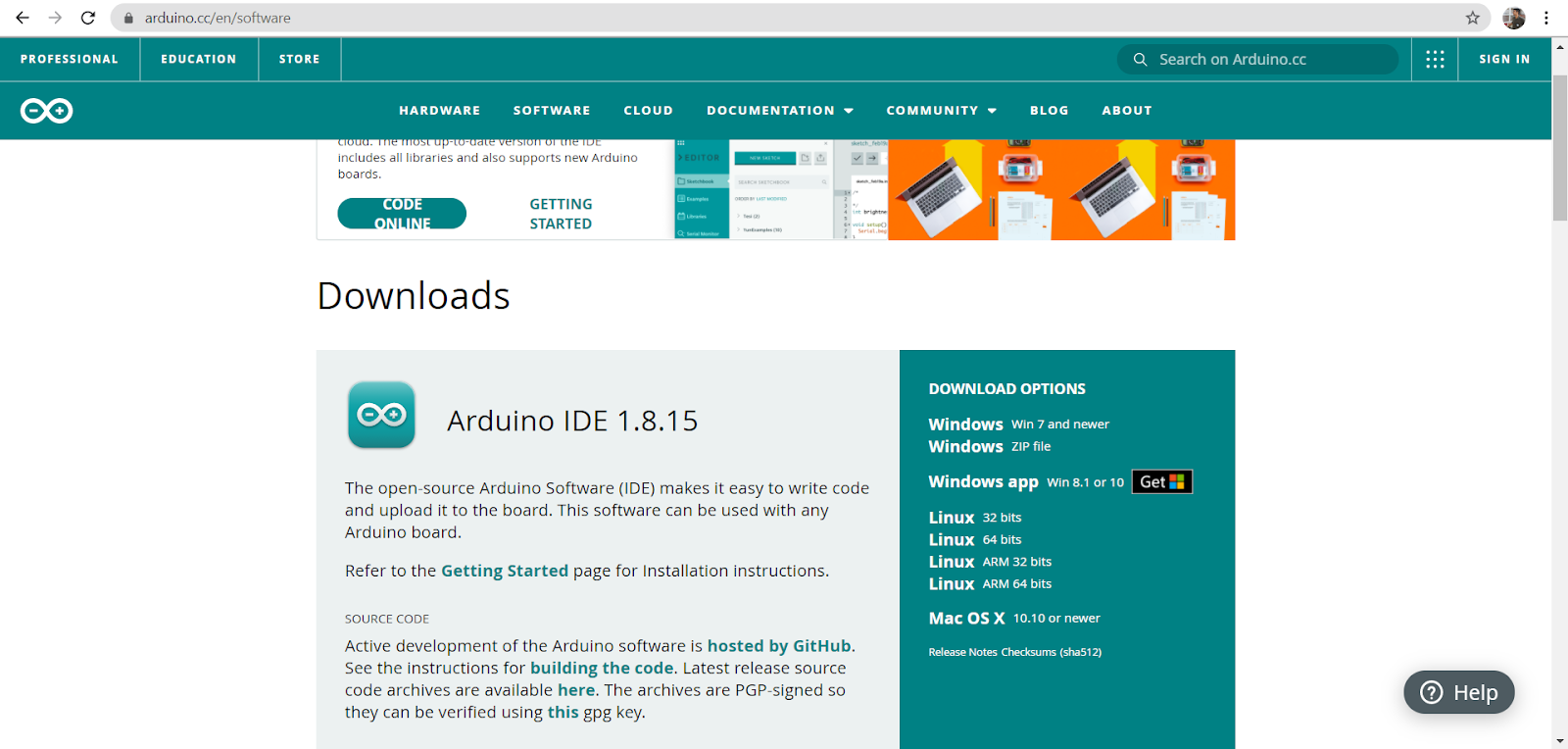Screen dimensions: 1568x749
Task: Click the Arduino IDE 1.8.15 title
Action: [x=572, y=421]
